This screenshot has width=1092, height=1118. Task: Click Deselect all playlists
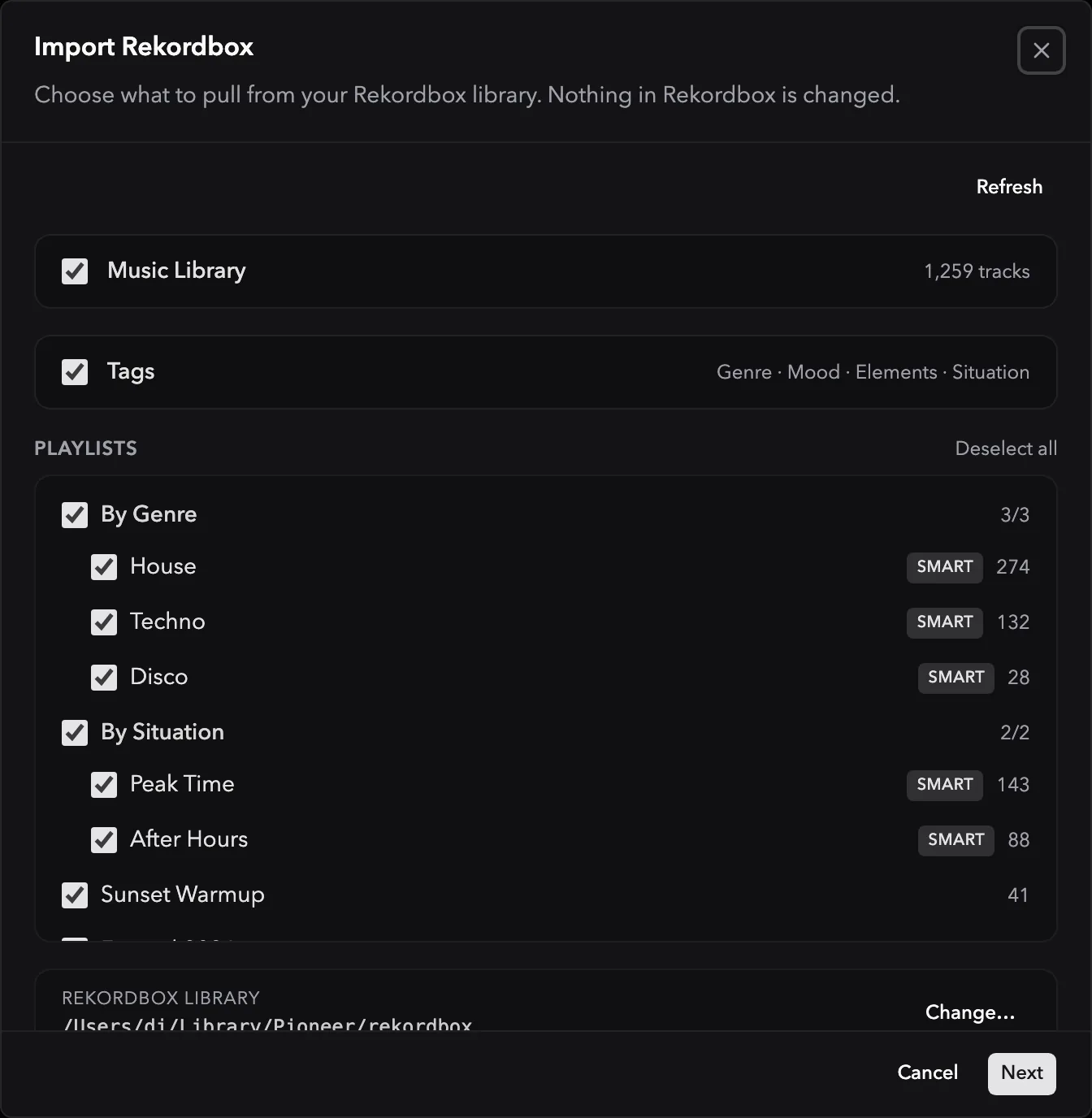(x=1006, y=448)
